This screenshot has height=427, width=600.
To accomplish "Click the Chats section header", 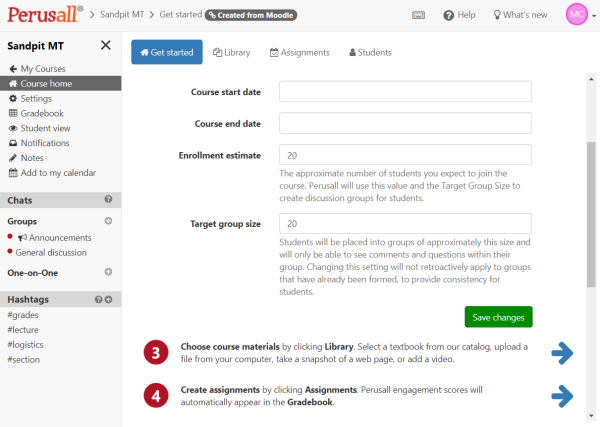I will click(x=60, y=200).
